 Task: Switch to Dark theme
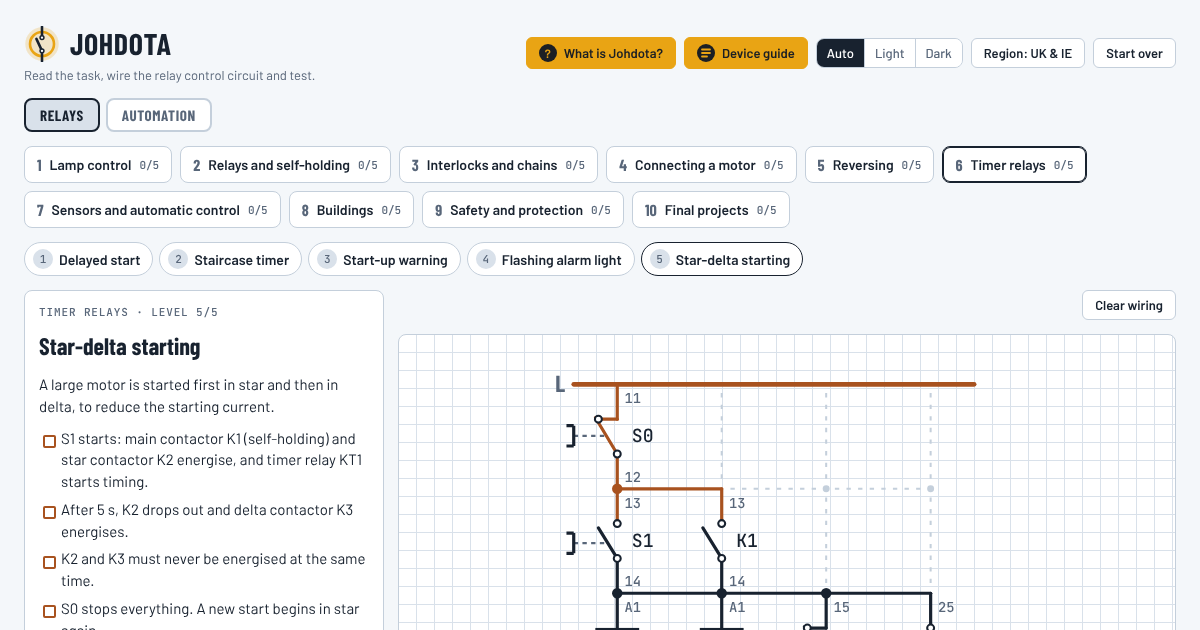tap(938, 53)
